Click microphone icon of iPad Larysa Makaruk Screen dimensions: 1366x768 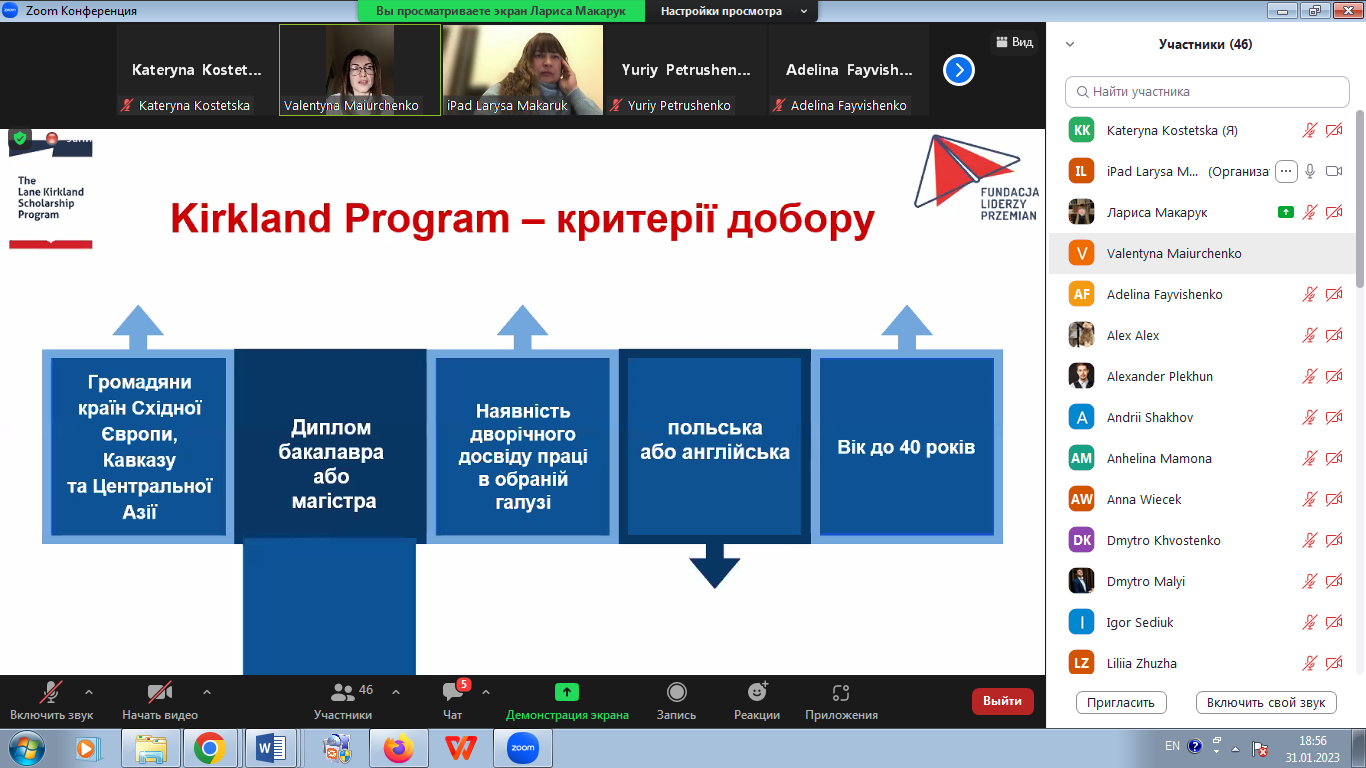(1310, 171)
